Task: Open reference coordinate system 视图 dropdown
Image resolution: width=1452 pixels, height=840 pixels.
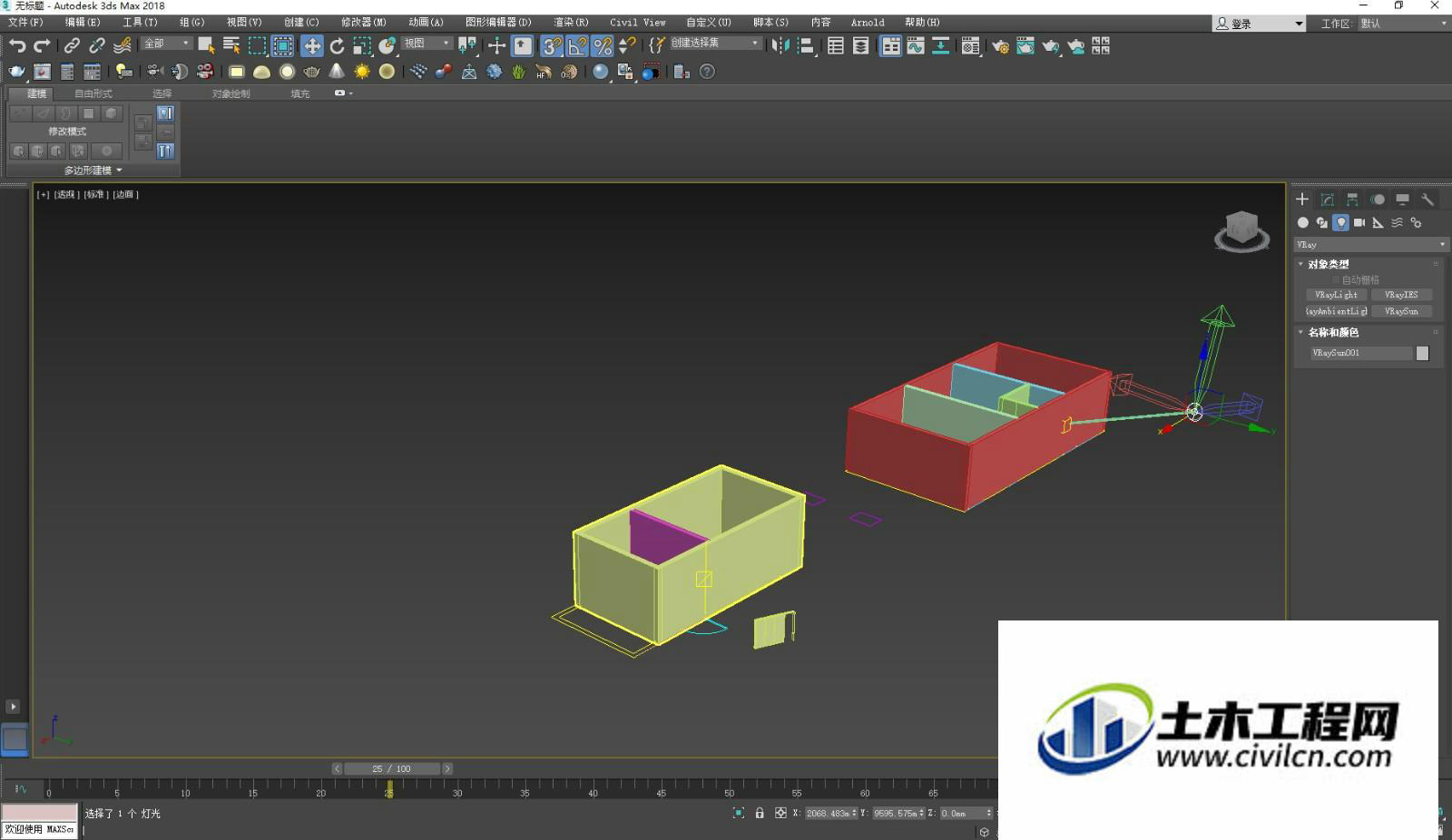Action: click(x=427, y=44)
